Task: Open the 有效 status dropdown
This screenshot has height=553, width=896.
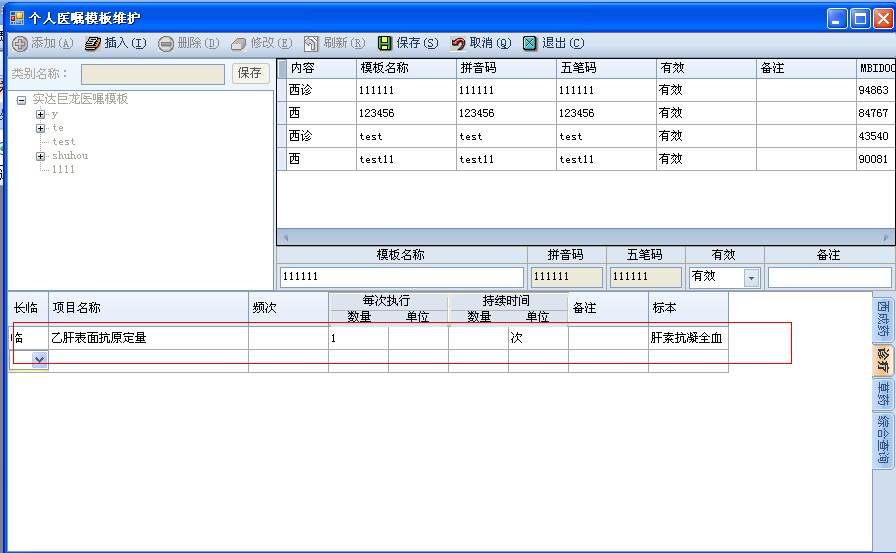Action: tap(751, 278)
